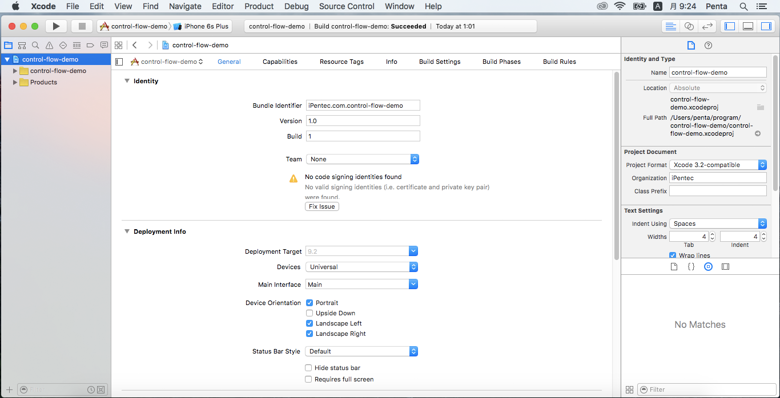Toggle the project and targets list sidebar icon

[x=118, y=62]
